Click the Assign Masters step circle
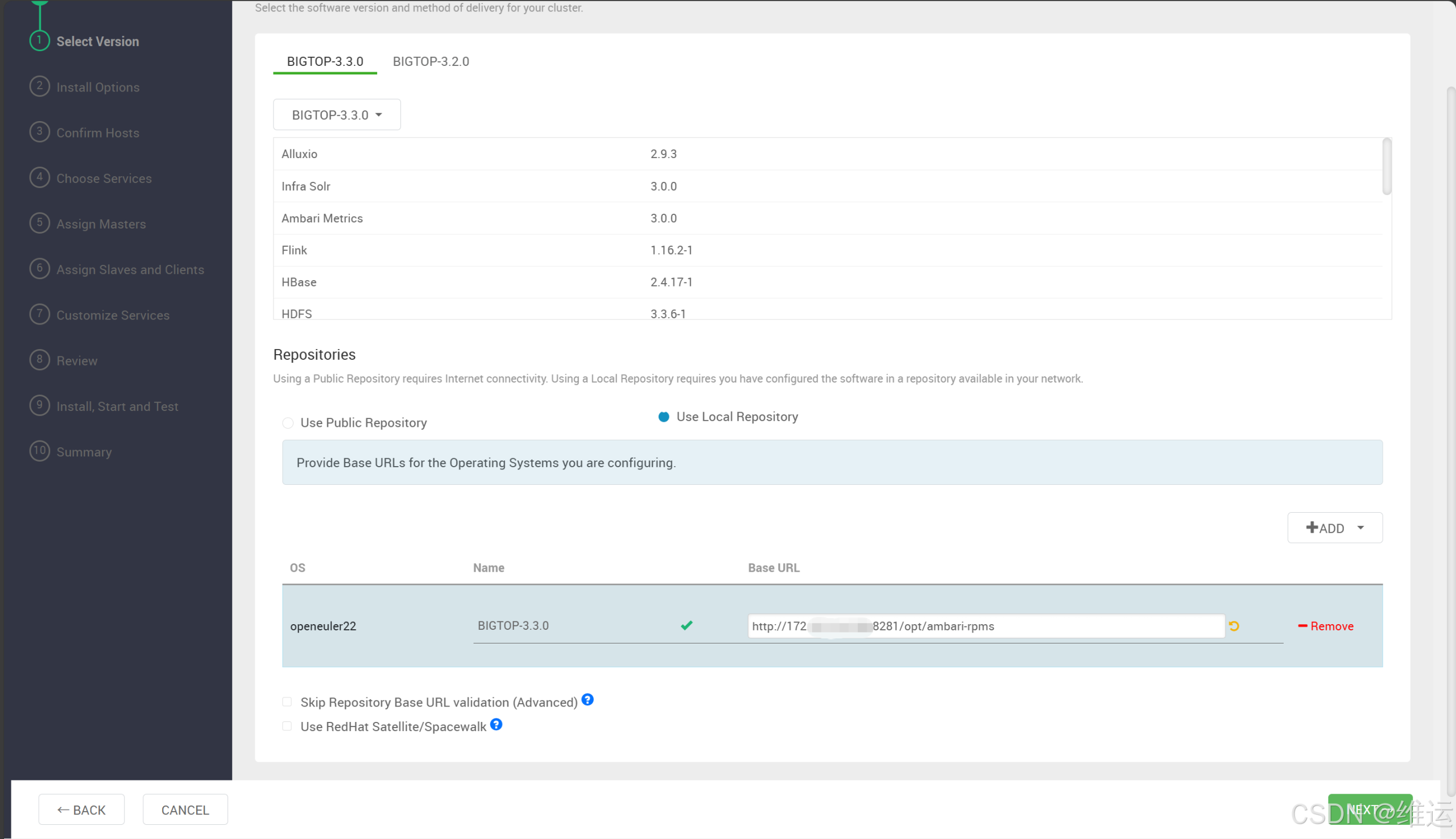The height and width of the screenshot is (839, 1456). click(39, 223)
